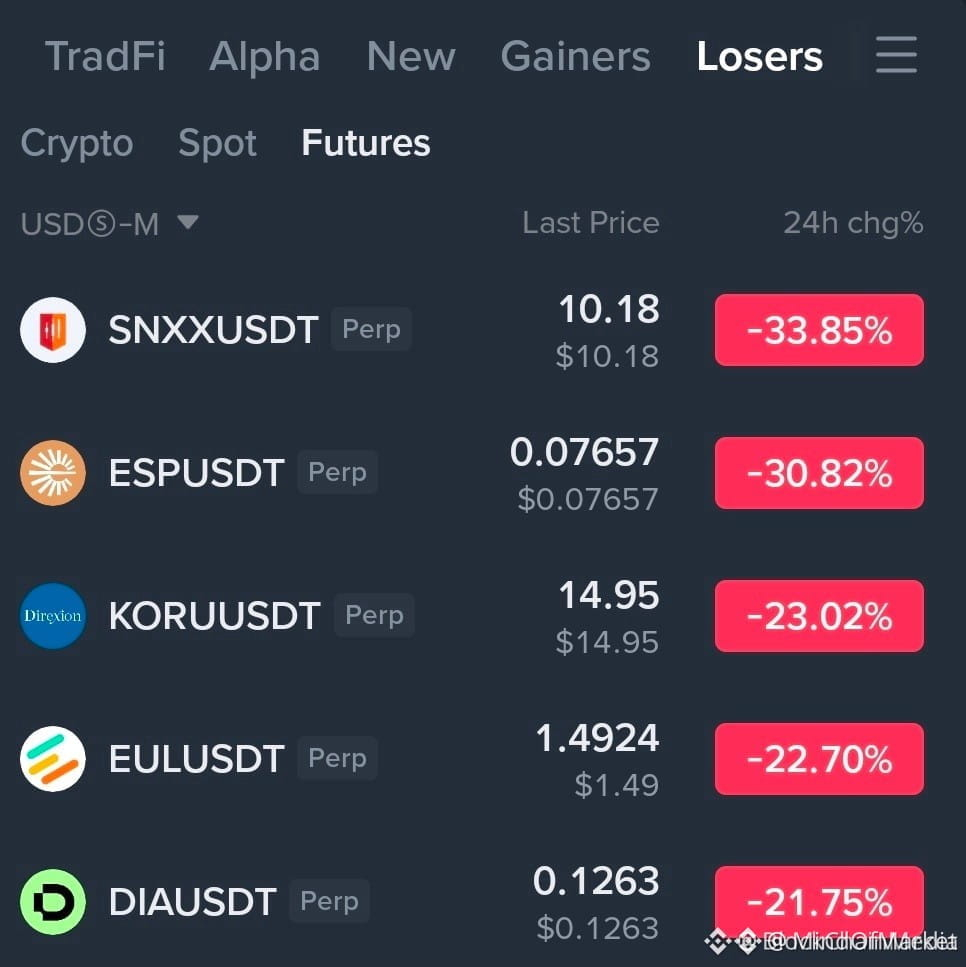The height and width of the screenshot is (967, 966).
Task: Toggle the -33.85% change badge
Action: click(819, 330)
